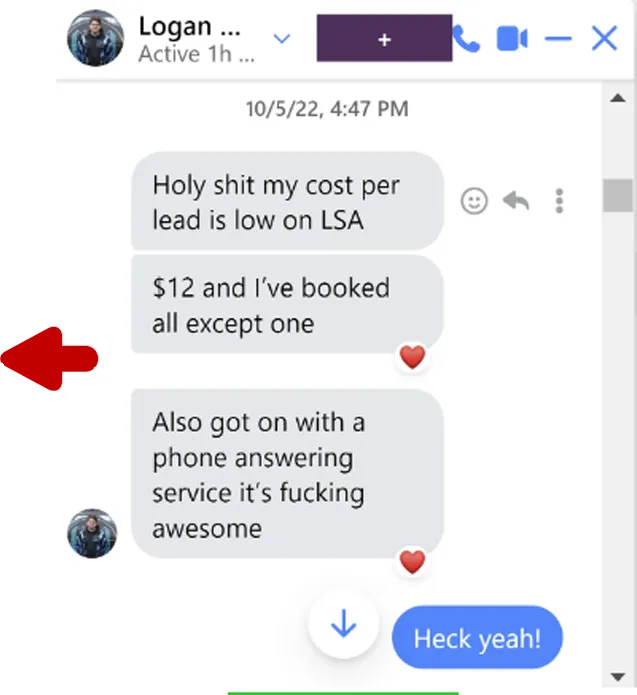Close the Logan chat window

point(604,39)
